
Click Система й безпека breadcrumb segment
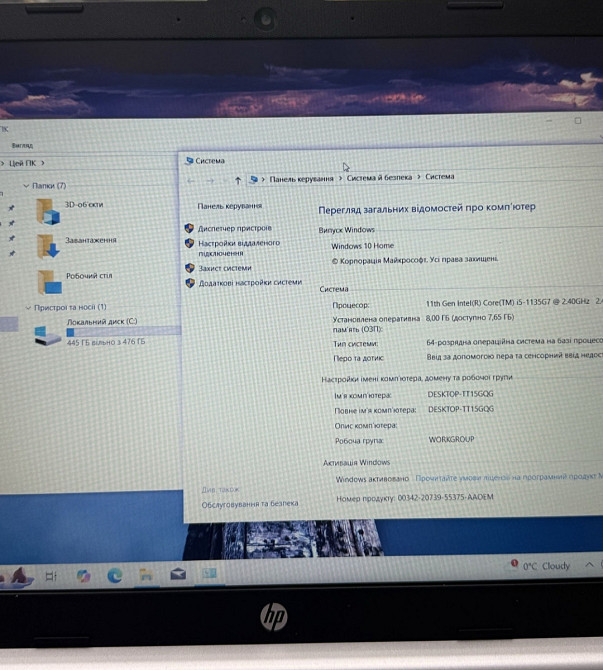[x=379, y=177]
